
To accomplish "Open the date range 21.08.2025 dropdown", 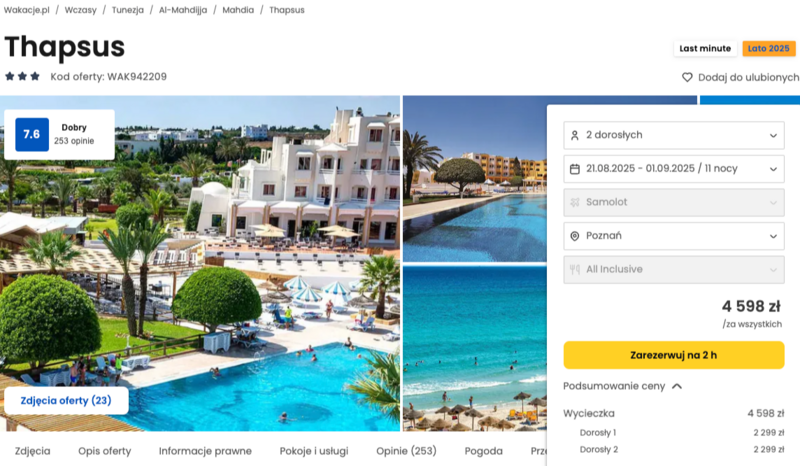I will coord(673,169).
